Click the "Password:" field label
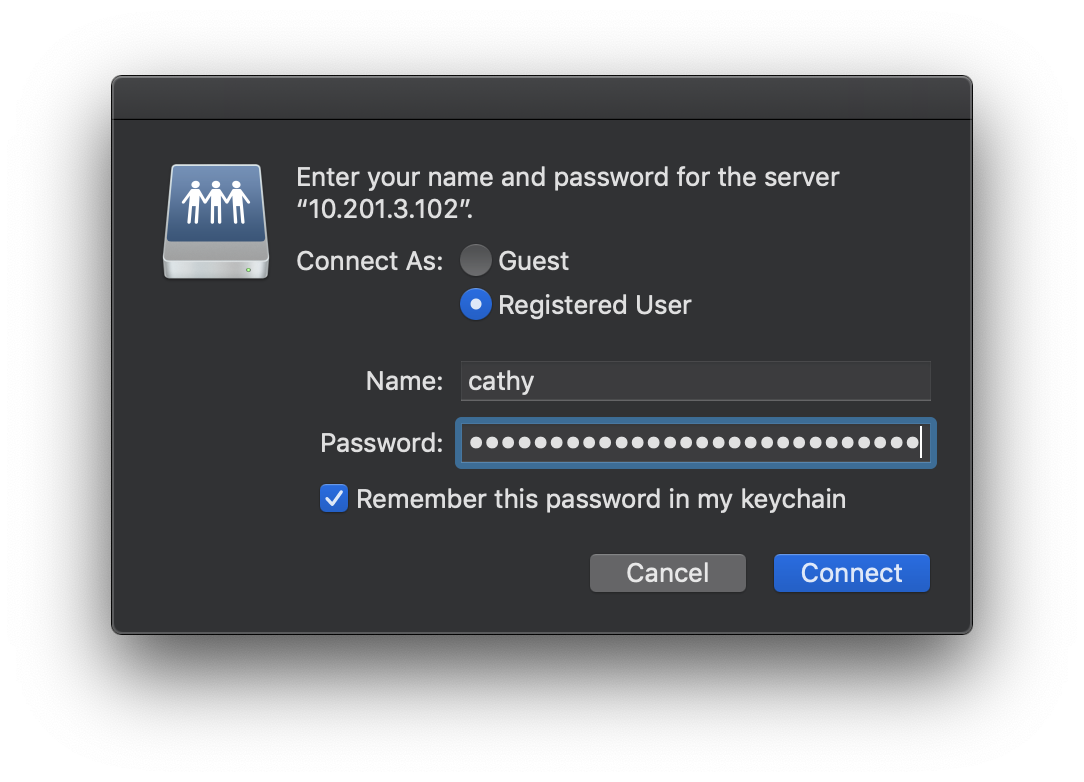 [381, 443]
